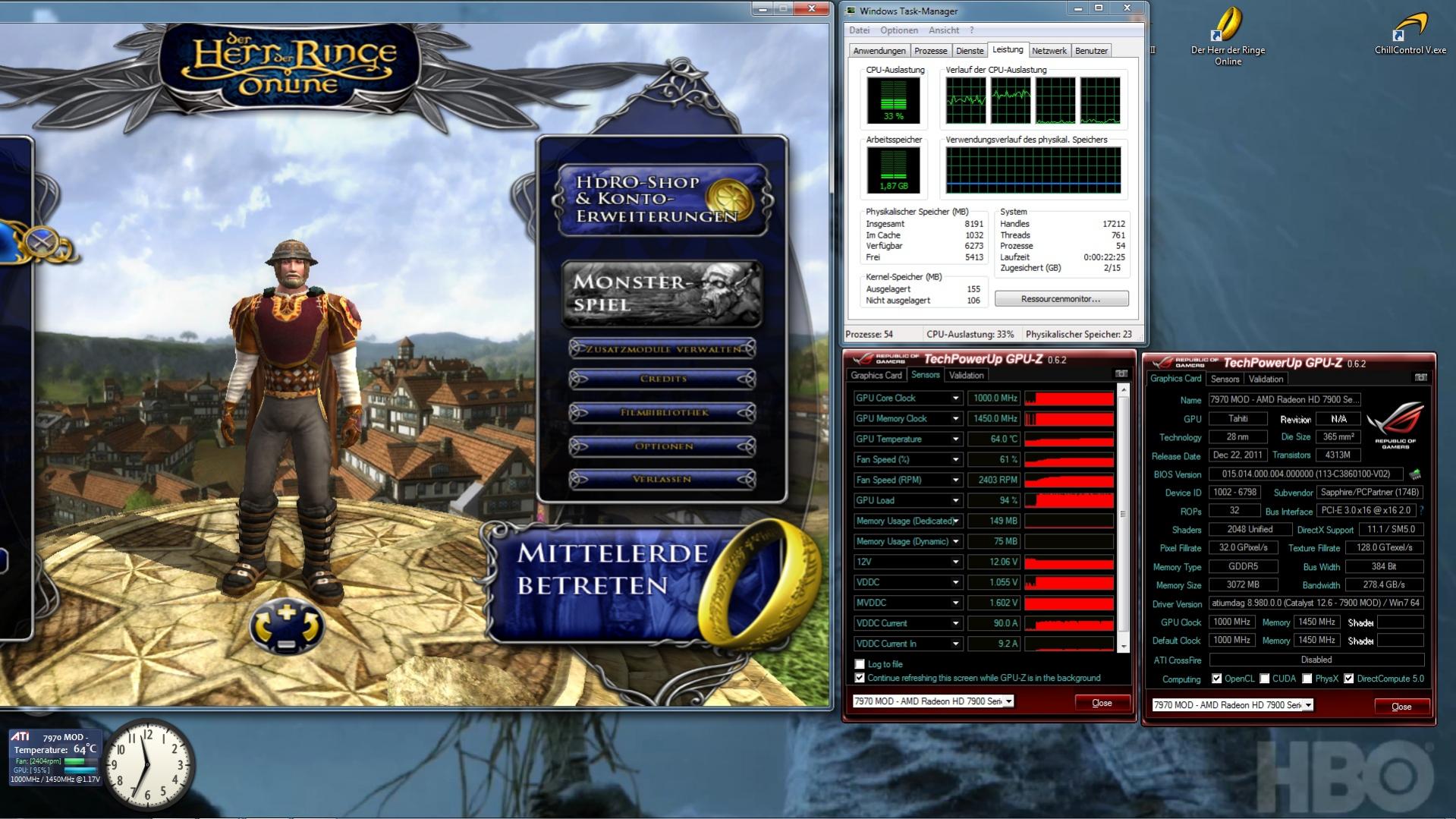Viewport: 1456px width, 819px height.
Task: Switch to the Dienste tab
Action: (x=969, y=51)
